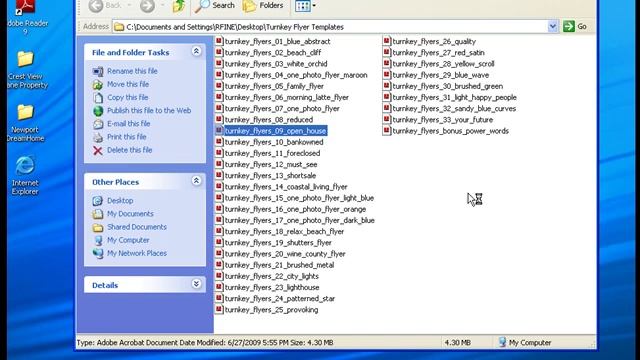The height and width of the screenshot is (360, 640).
Task: Select PDF icon of turnkey_flyers_01_blue_abstract
Action: click(x=219, y=41)
